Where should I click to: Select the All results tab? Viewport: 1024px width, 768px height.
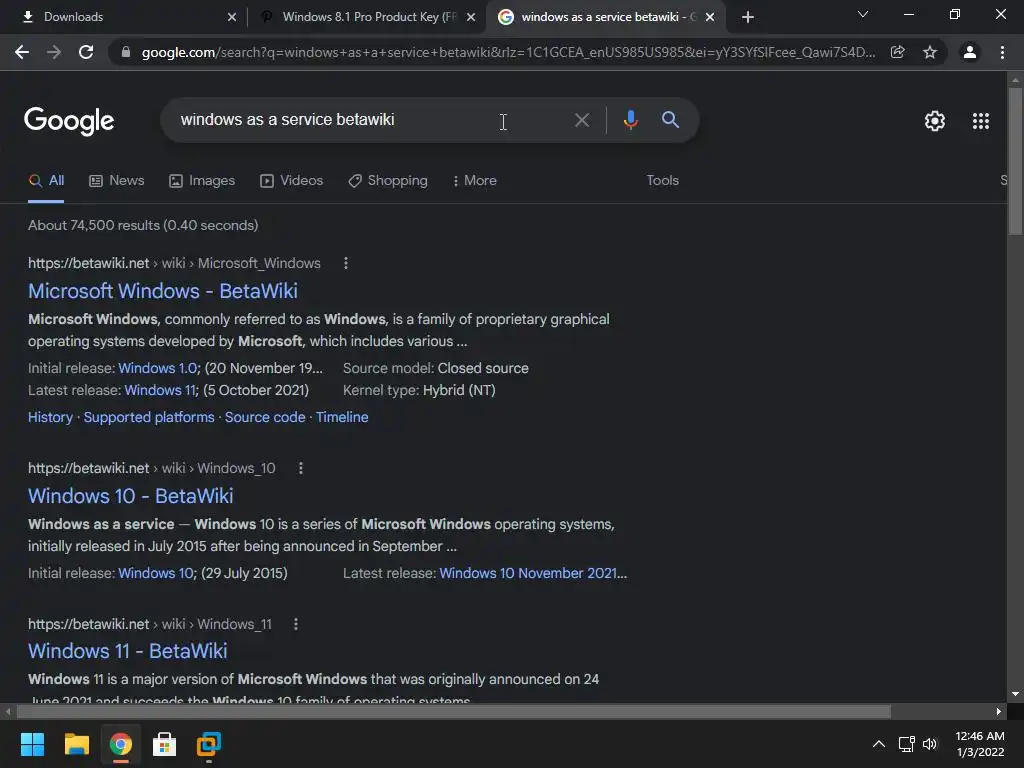pos(46,181)
